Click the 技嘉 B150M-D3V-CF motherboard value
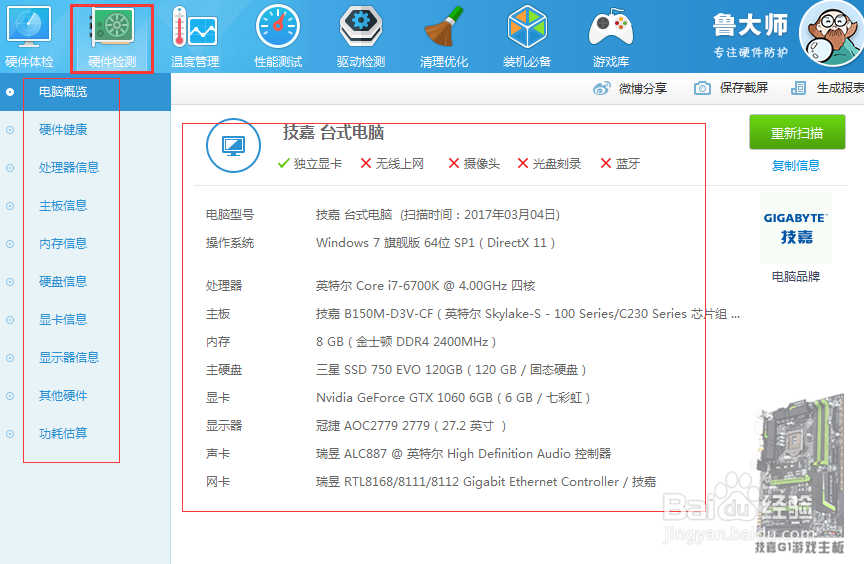This screenshot has height=564, width=864. [x=528, y=314]
